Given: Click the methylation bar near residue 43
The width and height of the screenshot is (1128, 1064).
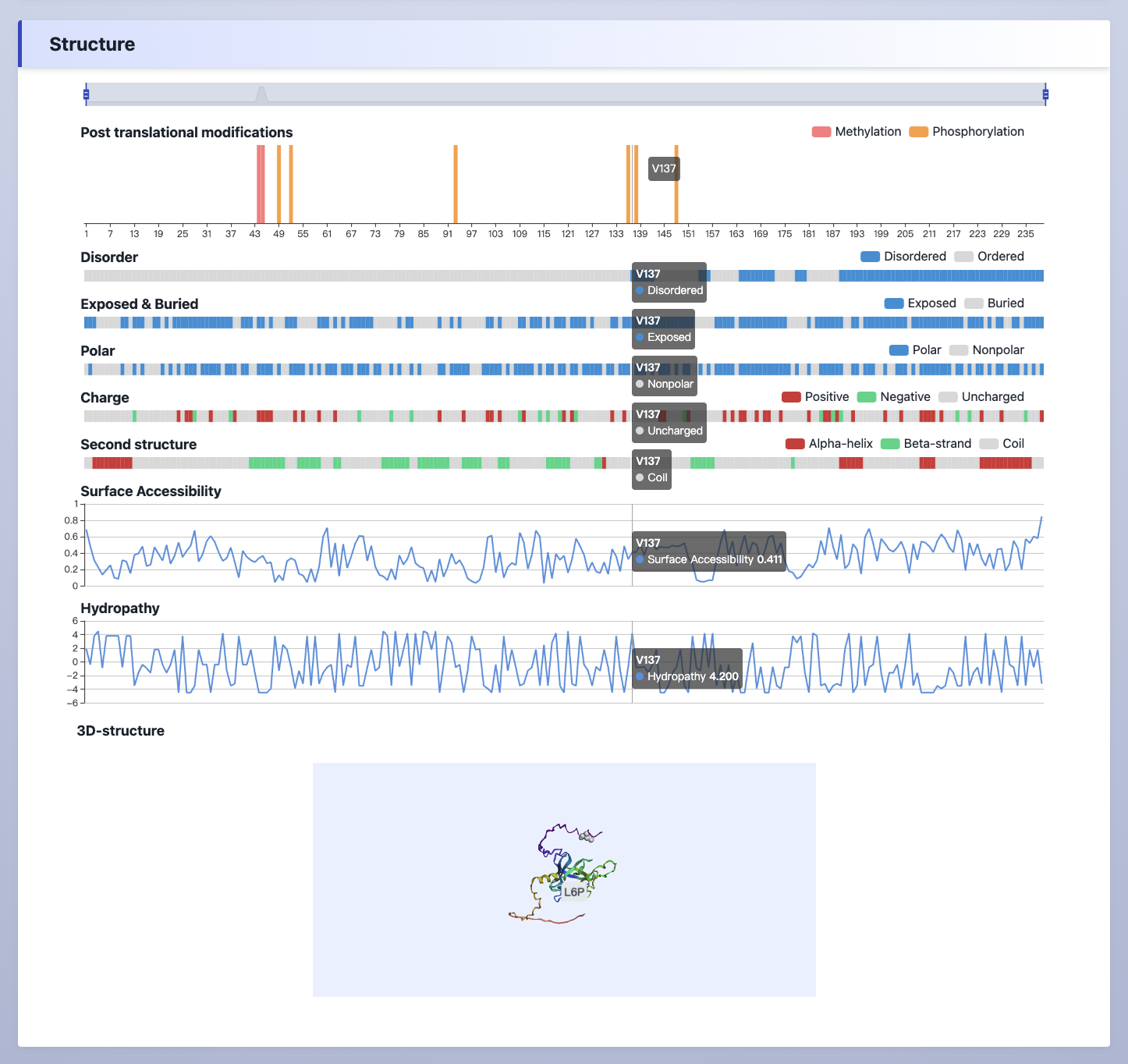Looking at the screenshot, I should point(261,184).
